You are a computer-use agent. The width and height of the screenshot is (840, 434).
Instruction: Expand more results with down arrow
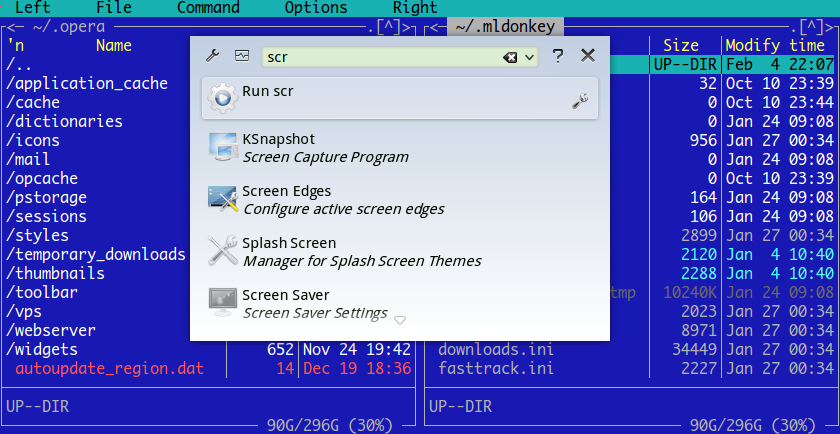coord(400,320)
